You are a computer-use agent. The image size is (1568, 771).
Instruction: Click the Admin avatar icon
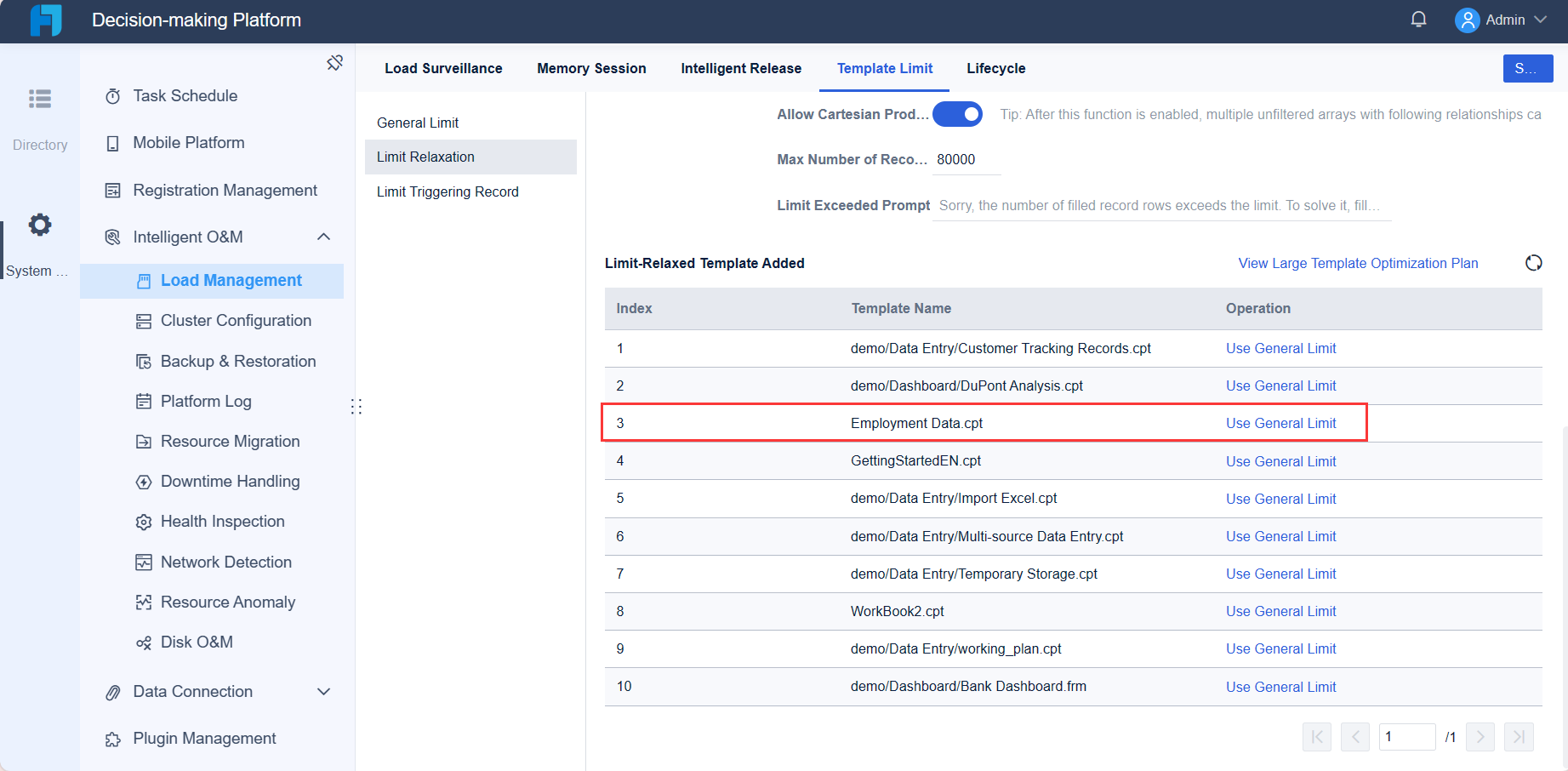(x=1467, y=19)
